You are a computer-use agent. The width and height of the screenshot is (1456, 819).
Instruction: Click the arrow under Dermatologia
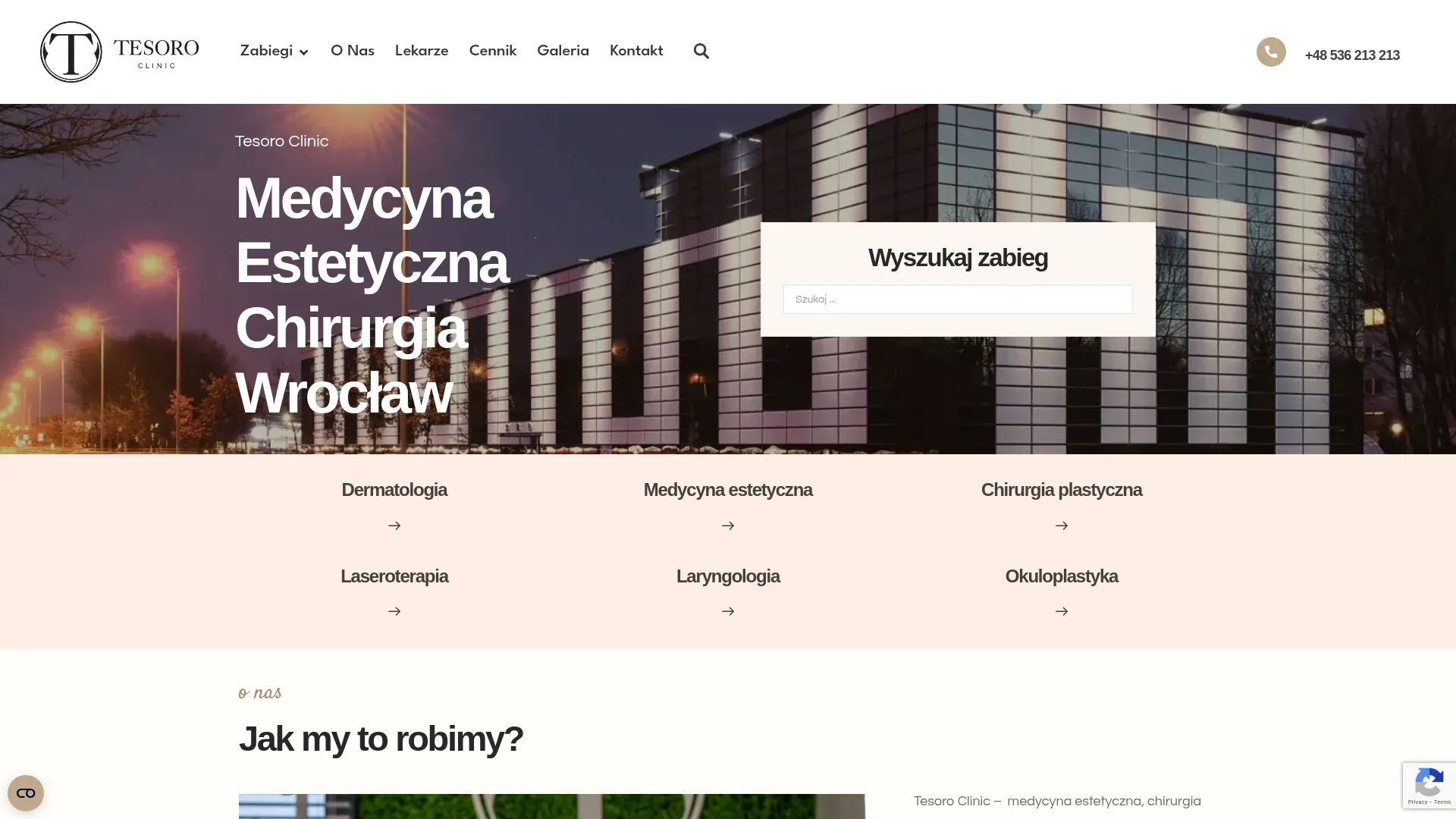(x=394, y=525)
